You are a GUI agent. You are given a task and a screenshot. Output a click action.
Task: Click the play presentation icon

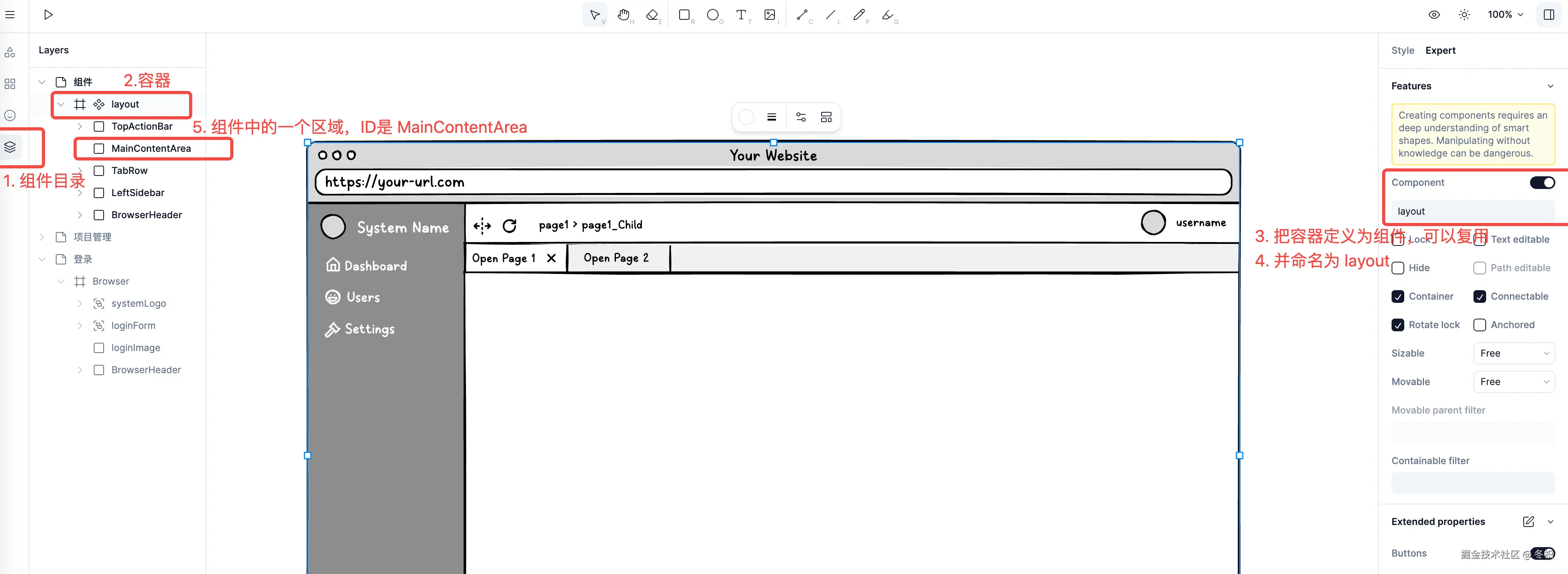49,15
